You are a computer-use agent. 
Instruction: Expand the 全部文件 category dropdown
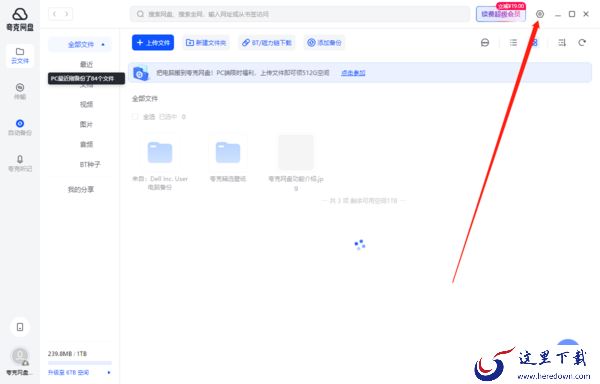click(x=103, y=45)
